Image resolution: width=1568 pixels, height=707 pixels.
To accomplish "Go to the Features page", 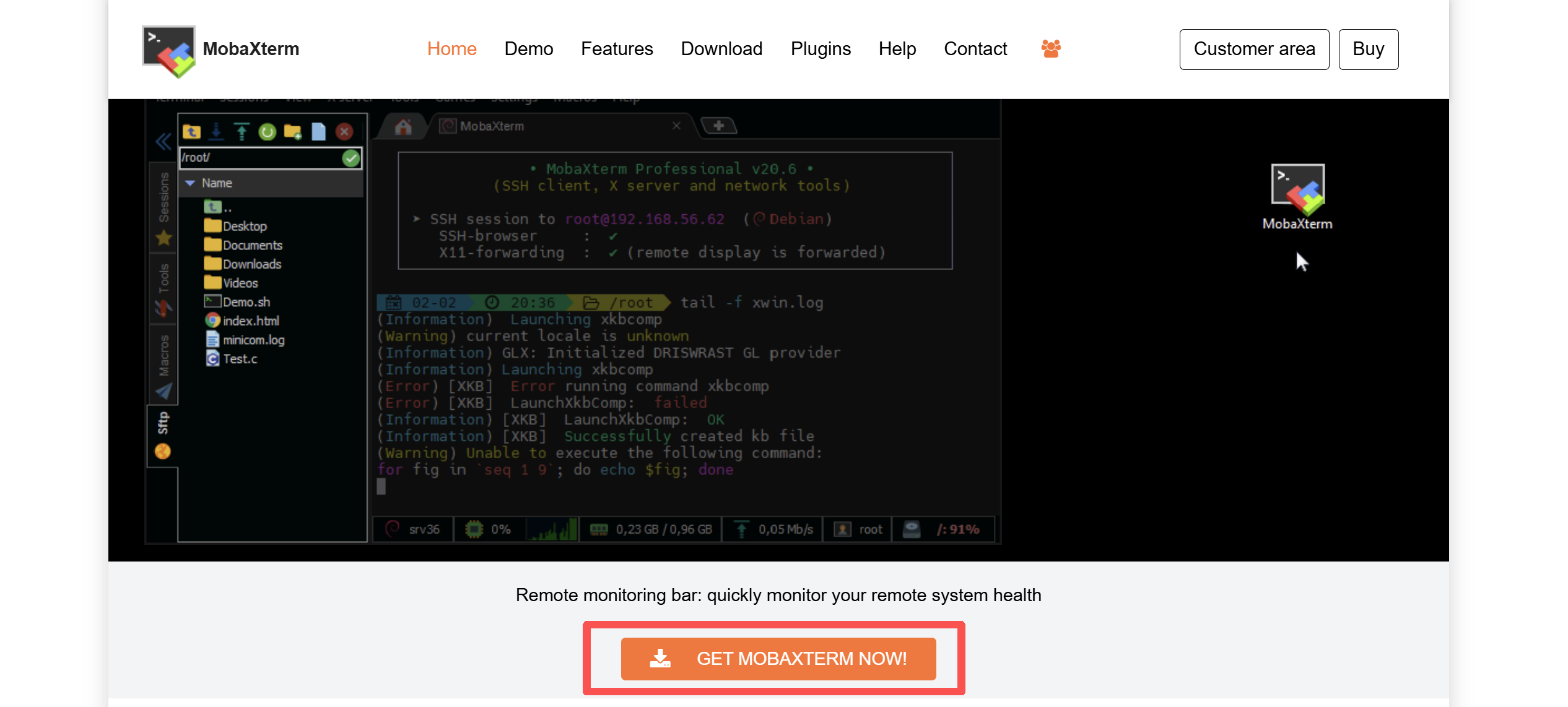I will (x=617, y=49).
